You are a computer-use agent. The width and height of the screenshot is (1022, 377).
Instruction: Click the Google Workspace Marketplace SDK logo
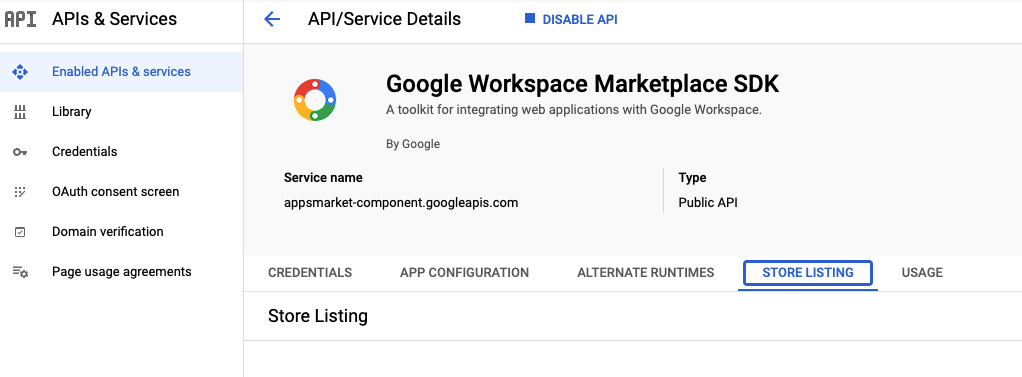pos(315,100)
